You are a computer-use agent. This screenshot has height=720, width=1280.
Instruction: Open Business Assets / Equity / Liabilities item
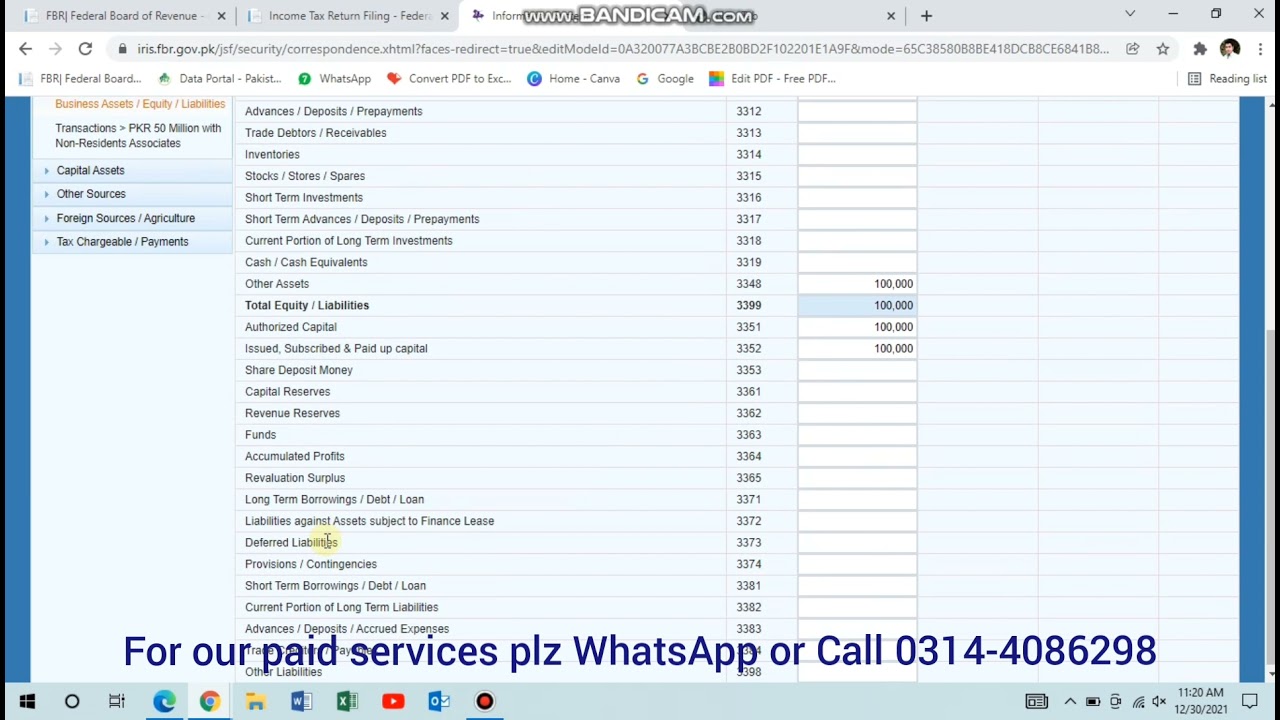(x=140, y=104)
